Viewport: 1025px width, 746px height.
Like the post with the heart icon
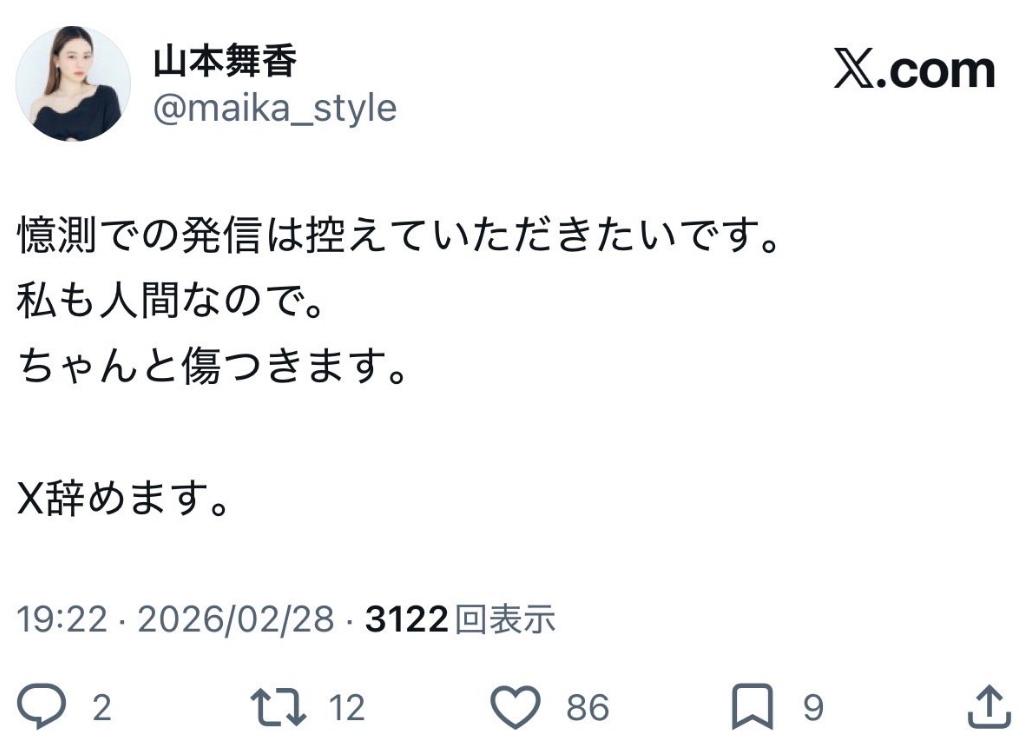[x=518, y=707]
